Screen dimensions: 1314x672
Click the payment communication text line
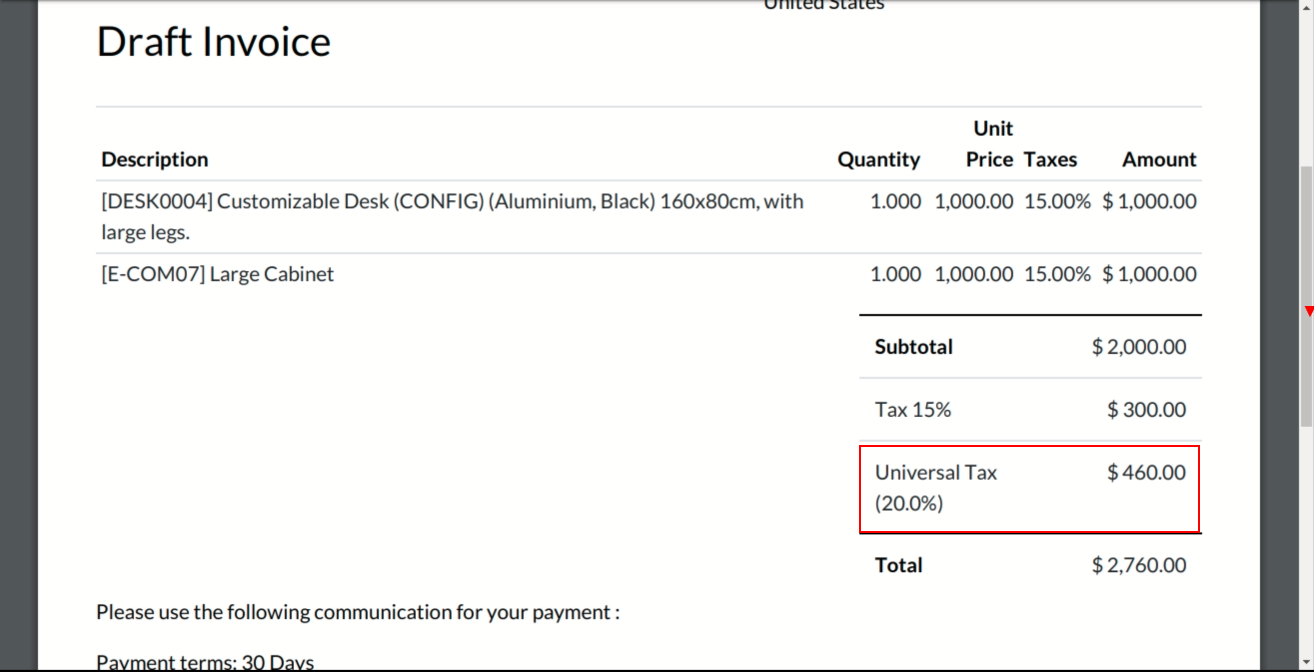click(358, 612)
